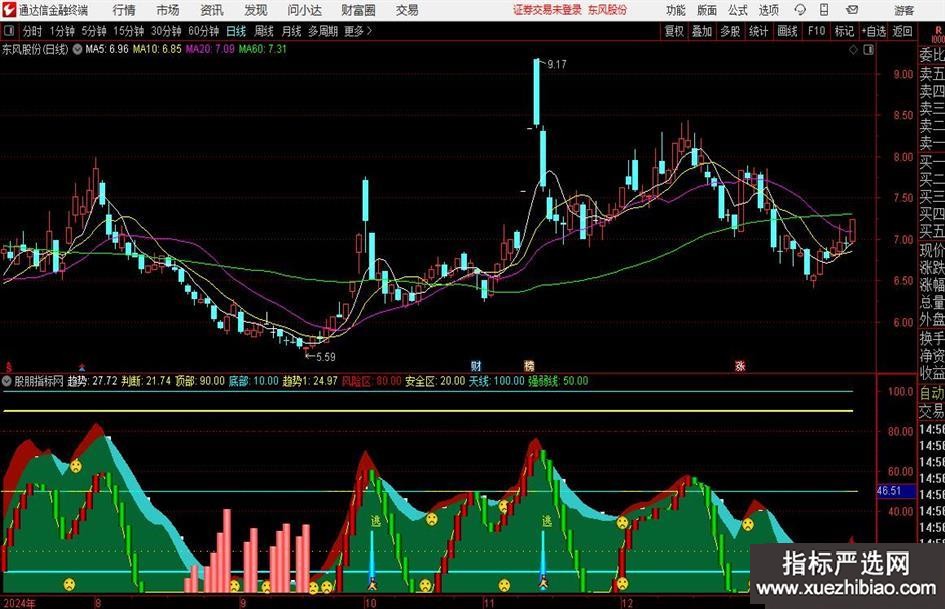Screen dimensions: 945x609
Task: Click the MA60: 7.31 value label
Action: click(x=263, y=49)
